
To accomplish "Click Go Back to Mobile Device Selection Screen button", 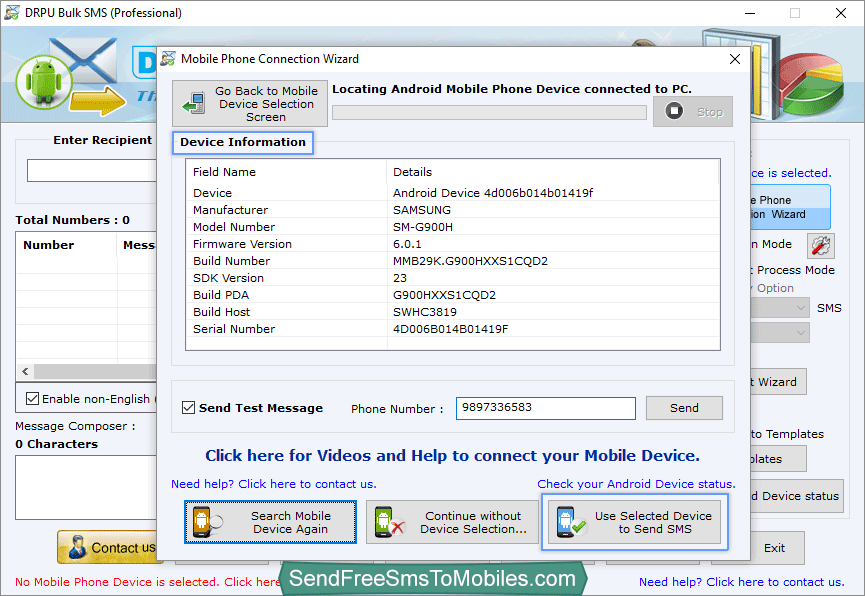I will (x=249, y=104).
